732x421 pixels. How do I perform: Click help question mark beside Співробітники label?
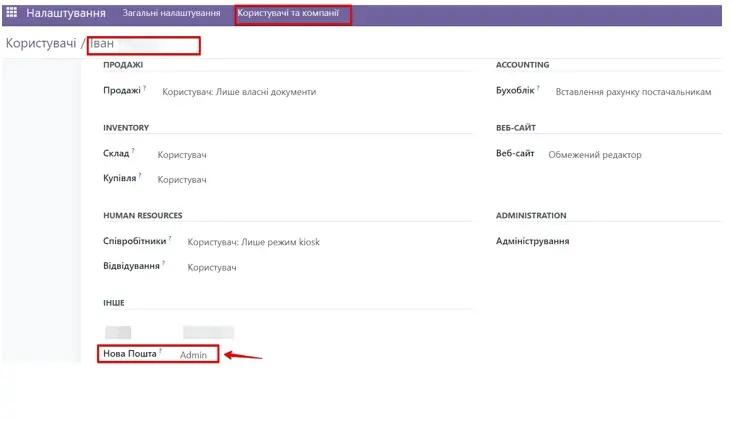coord(170,238)
